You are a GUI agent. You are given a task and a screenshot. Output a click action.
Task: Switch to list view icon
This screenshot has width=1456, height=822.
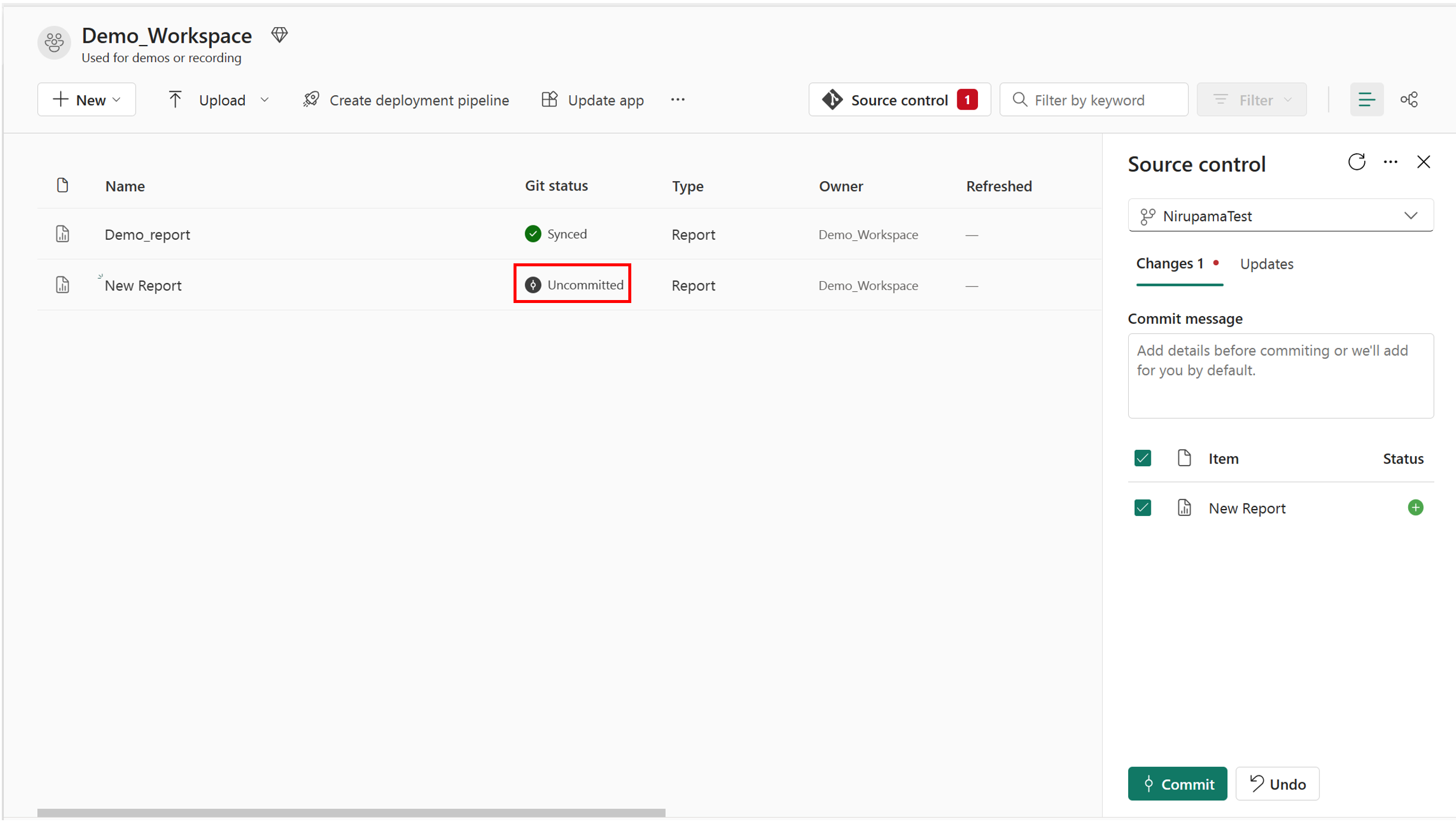coord(1366,99)
